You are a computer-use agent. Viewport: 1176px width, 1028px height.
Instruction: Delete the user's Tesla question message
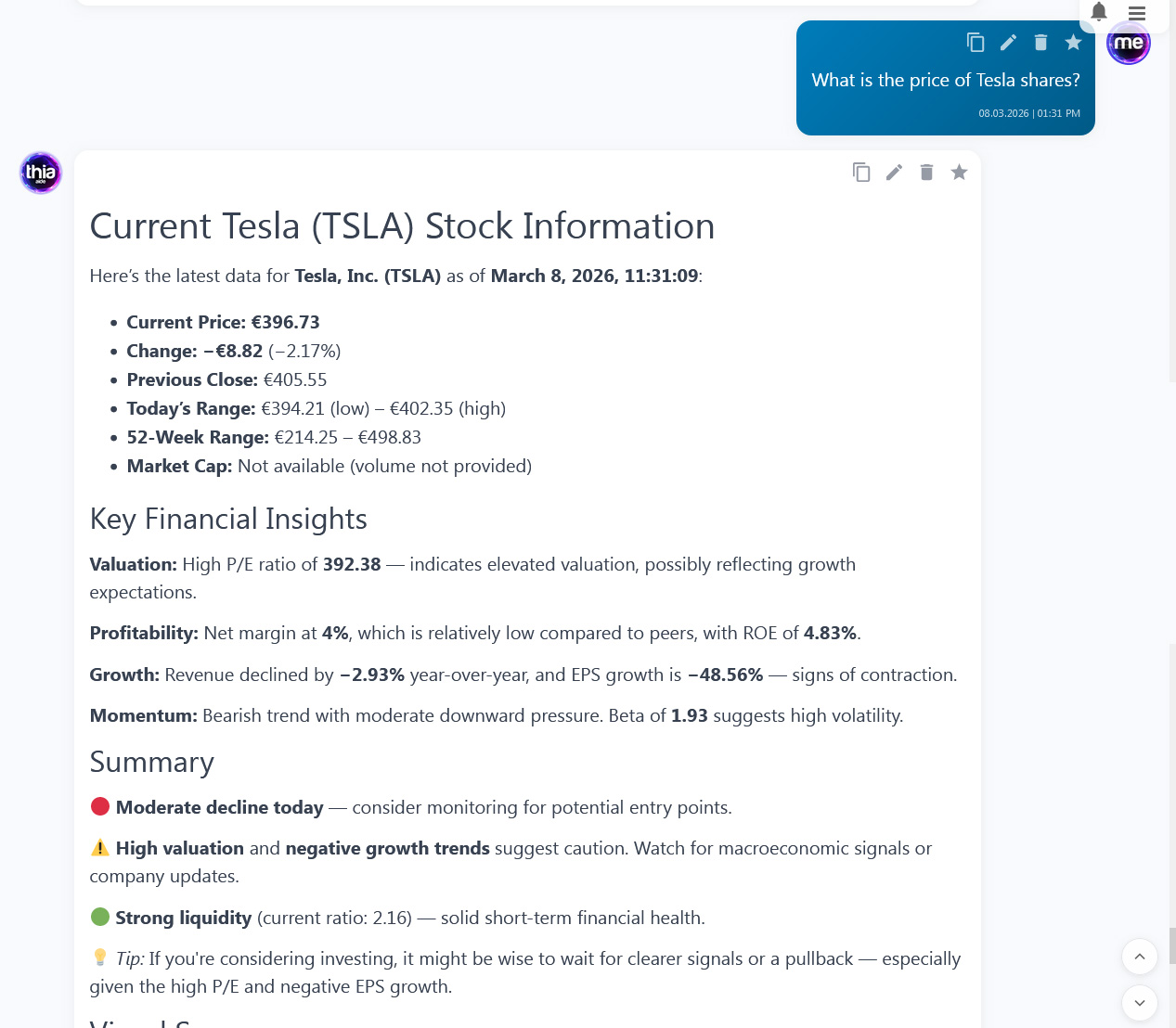click(x=1040, y=43)
